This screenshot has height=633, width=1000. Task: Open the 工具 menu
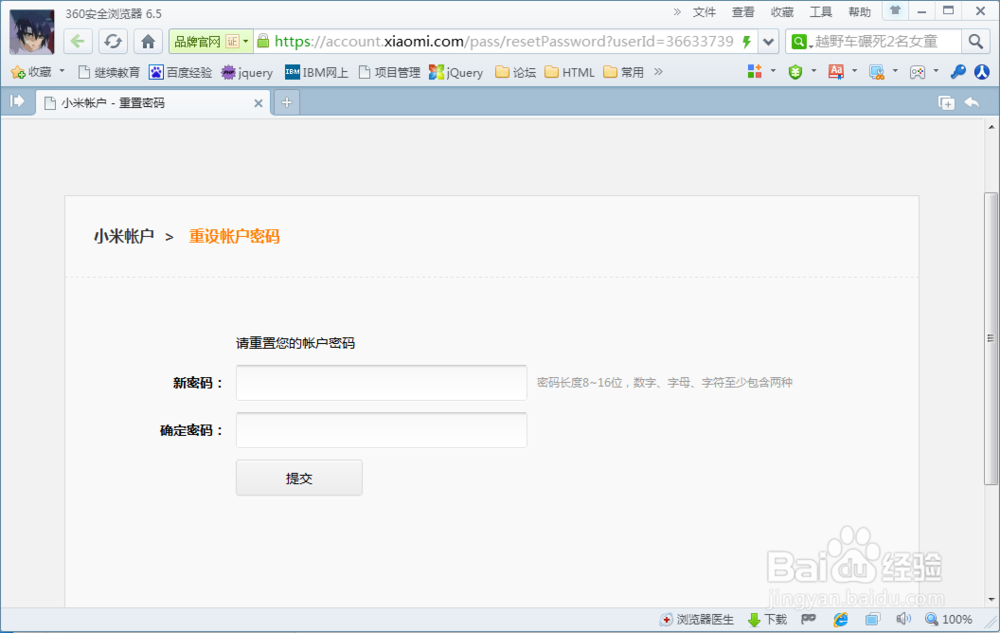coord(821,12)
